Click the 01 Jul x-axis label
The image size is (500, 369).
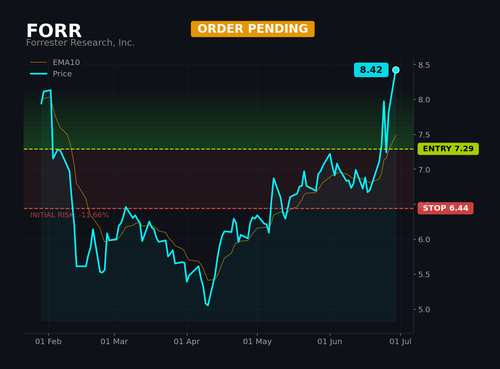pyautogui.click(x=400, y=341)
